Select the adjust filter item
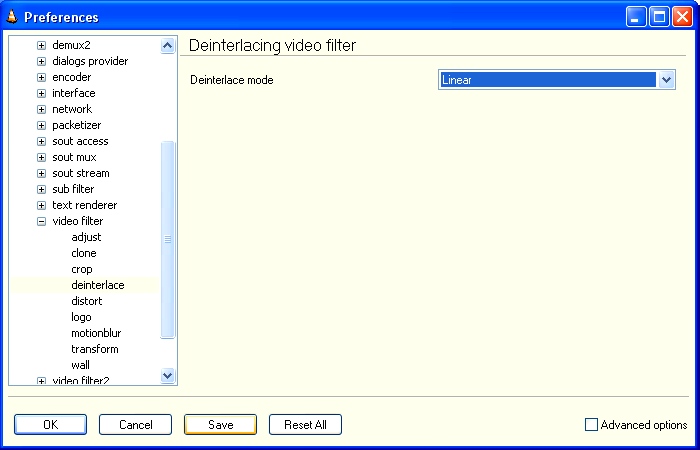This screenshot has height=450, width=700. click(x=86, y=237)
